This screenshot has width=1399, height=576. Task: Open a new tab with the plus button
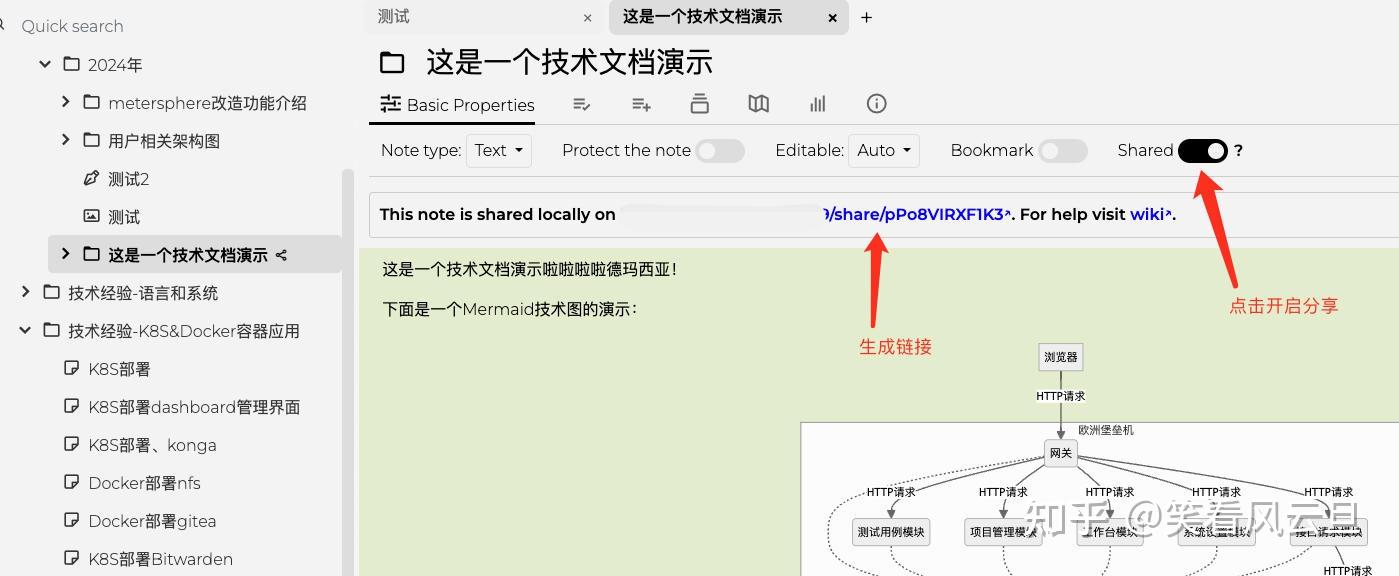[x=866, y=17]
